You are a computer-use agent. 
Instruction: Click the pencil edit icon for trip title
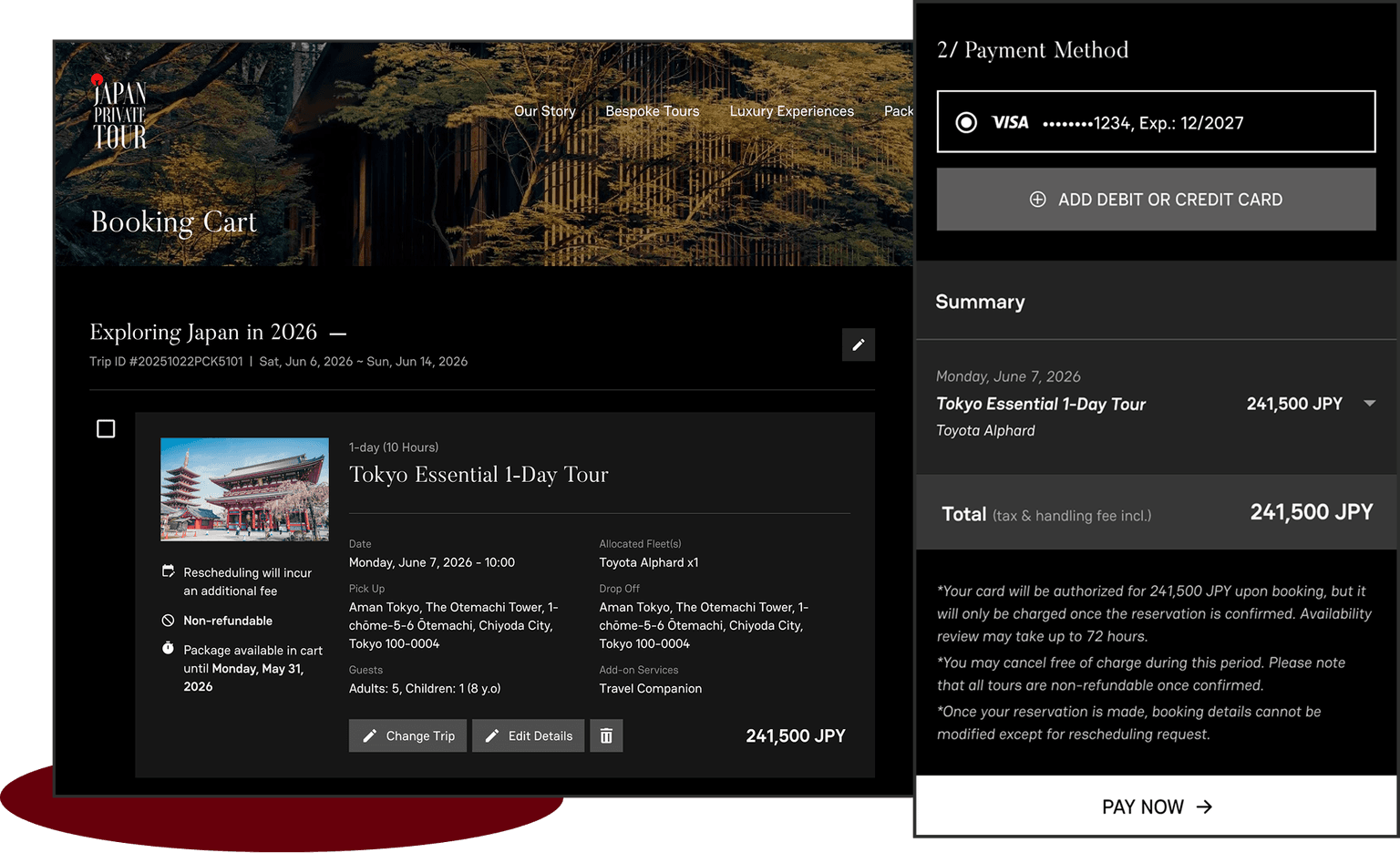click(858, 344)
